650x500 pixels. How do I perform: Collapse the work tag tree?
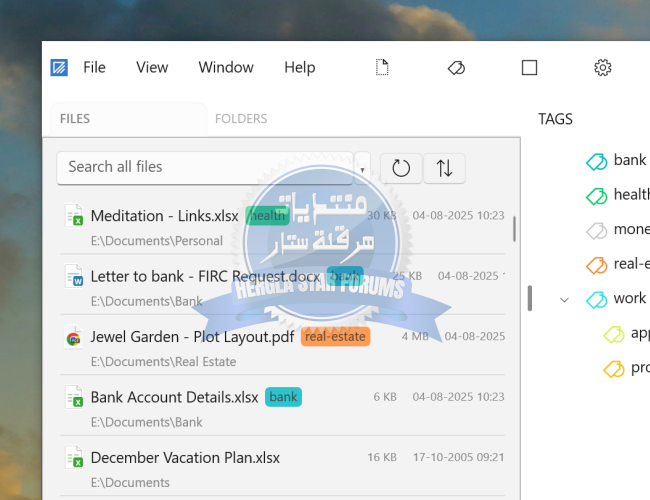[x=564, y=299]
